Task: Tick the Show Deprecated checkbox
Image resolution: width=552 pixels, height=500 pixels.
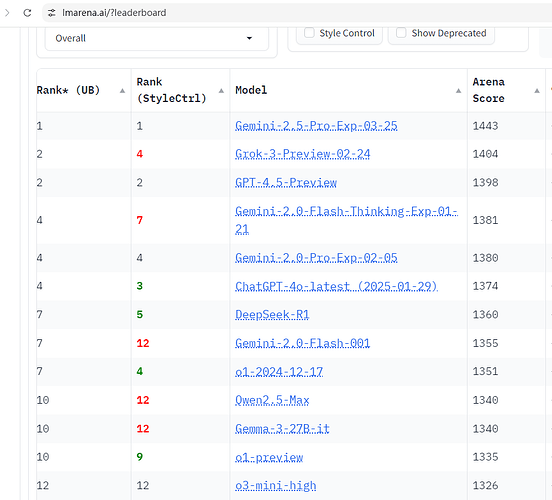Action: [x=401, y=33]
